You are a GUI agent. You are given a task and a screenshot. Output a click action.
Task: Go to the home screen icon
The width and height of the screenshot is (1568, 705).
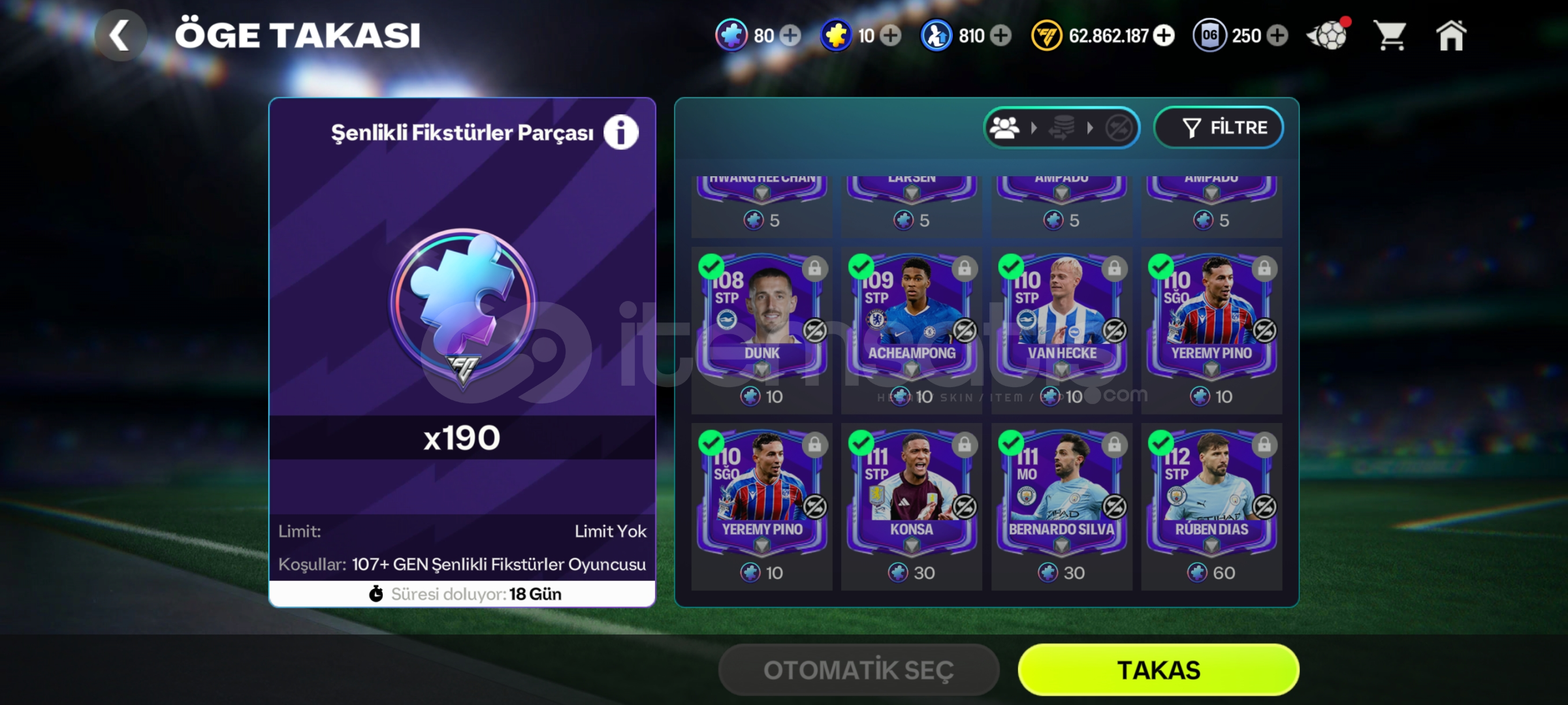point(1451,35)
